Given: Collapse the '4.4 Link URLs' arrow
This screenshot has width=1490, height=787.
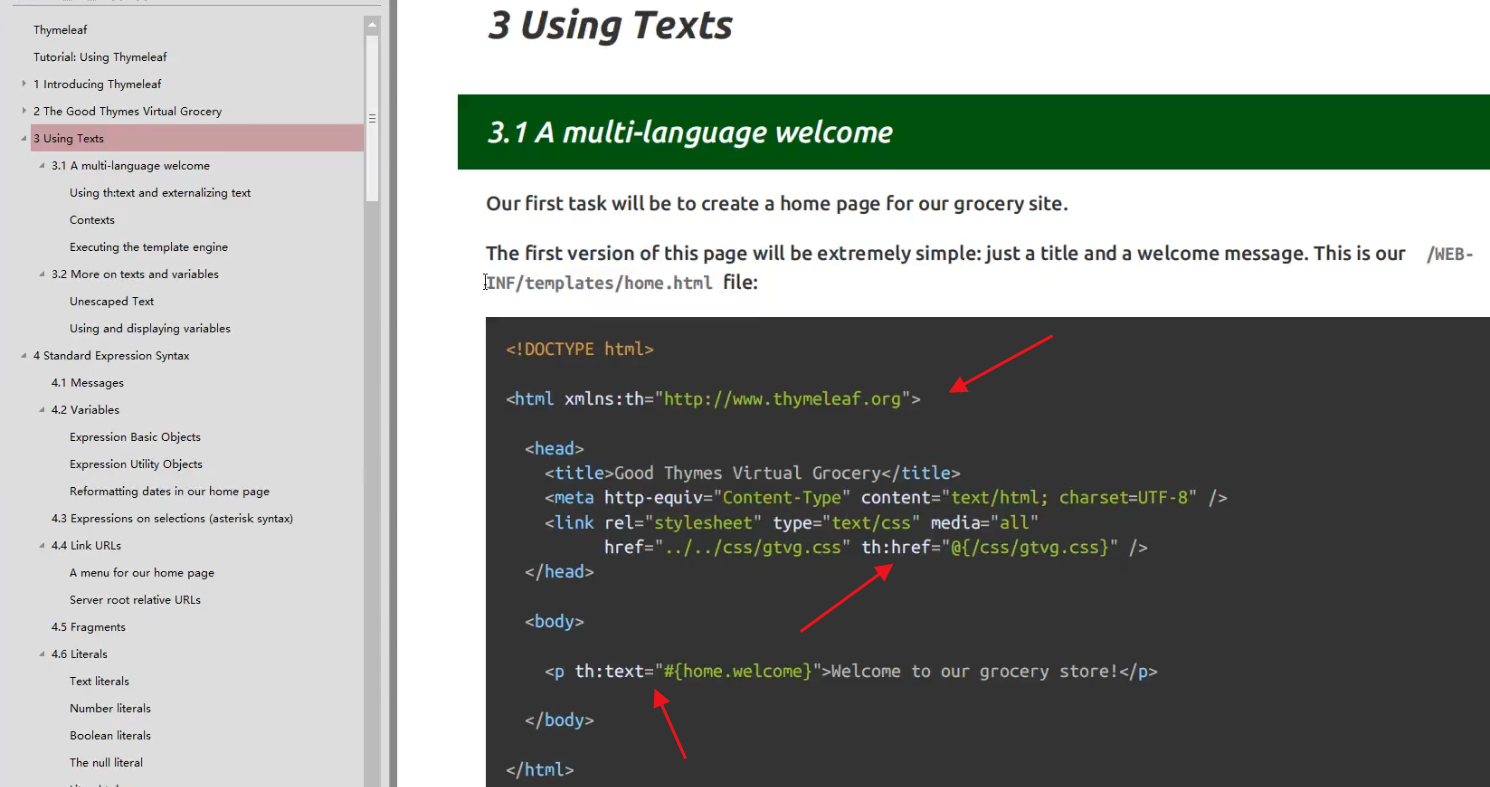Looking at the screenshot, I should [42, 546].
